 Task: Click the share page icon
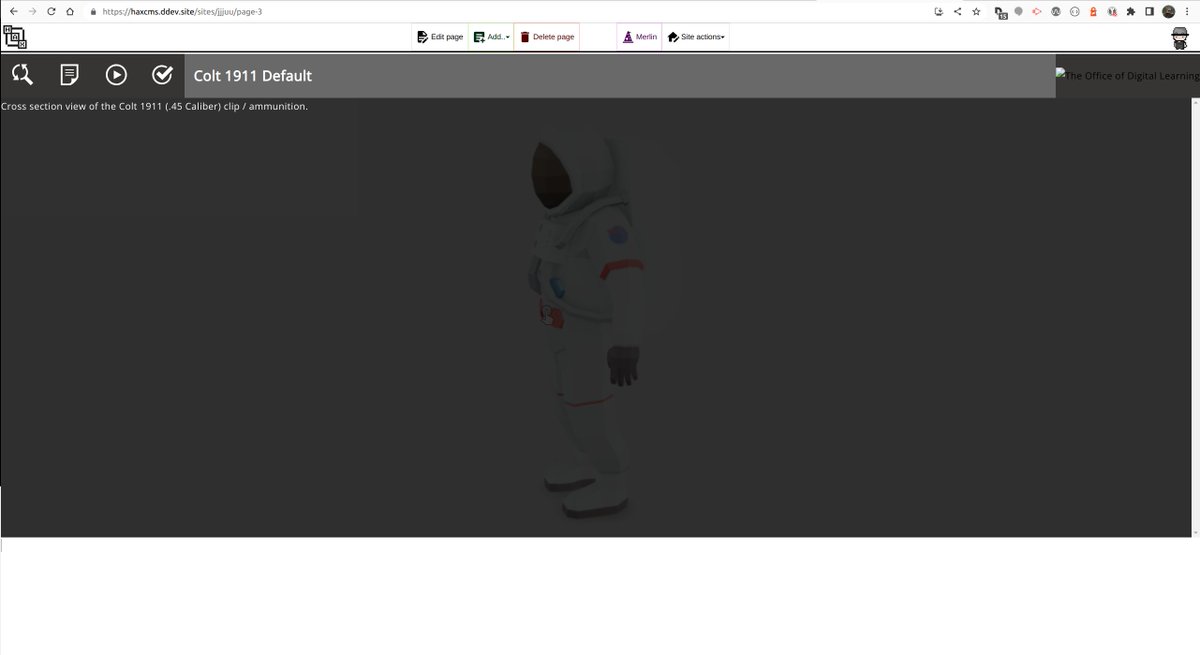957,12
